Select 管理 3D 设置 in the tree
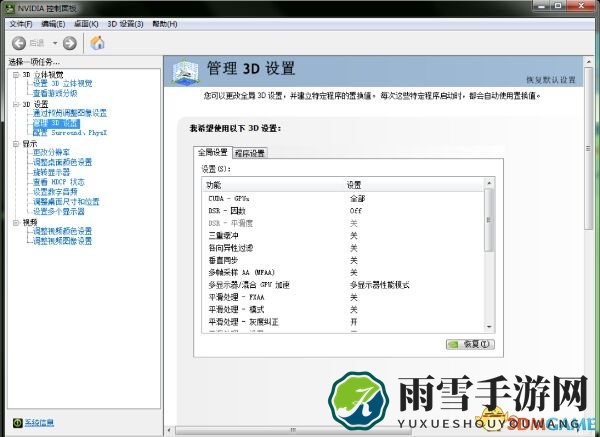 click(x=56, y=123)
